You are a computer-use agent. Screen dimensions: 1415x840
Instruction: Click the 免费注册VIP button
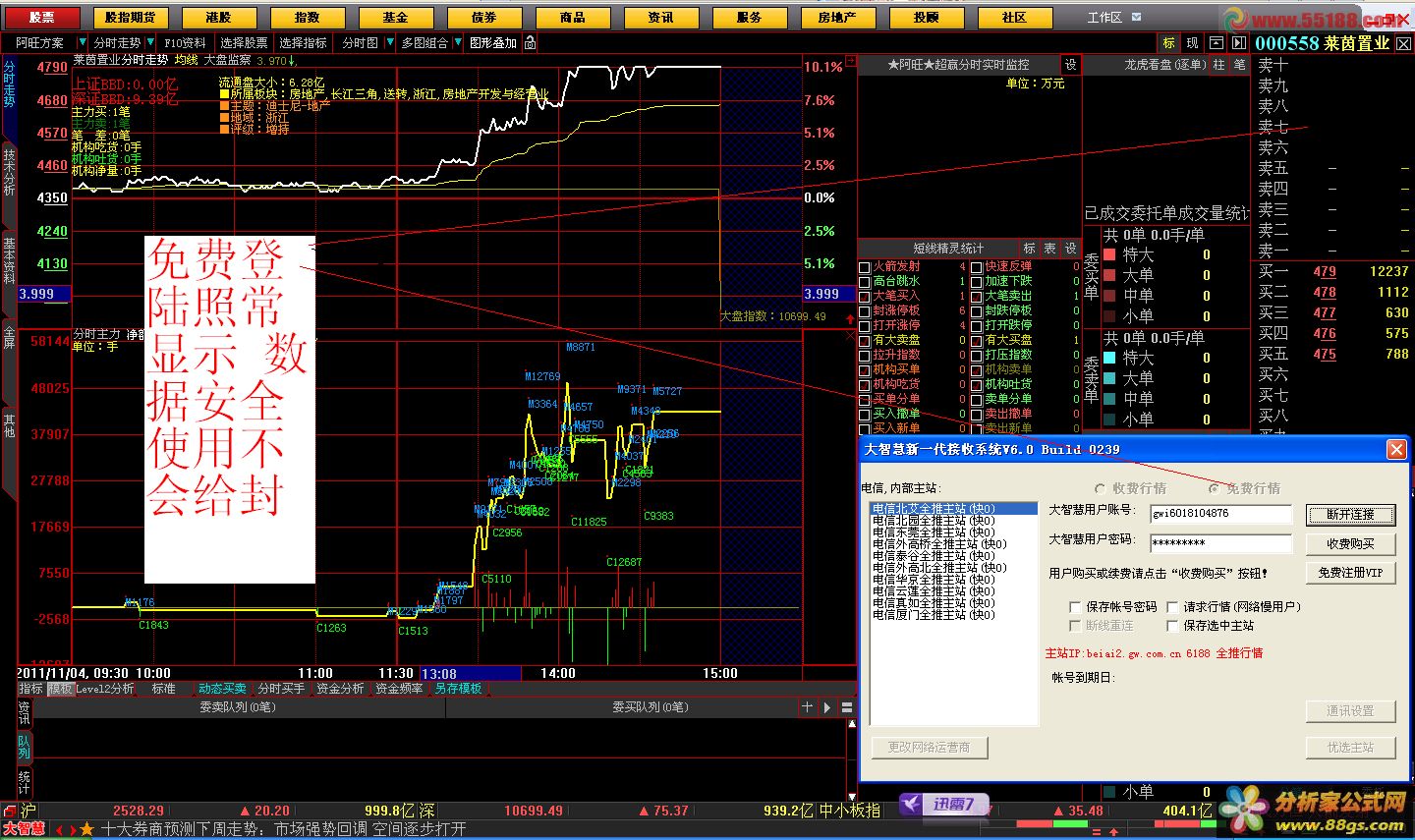click(1350, 572)
